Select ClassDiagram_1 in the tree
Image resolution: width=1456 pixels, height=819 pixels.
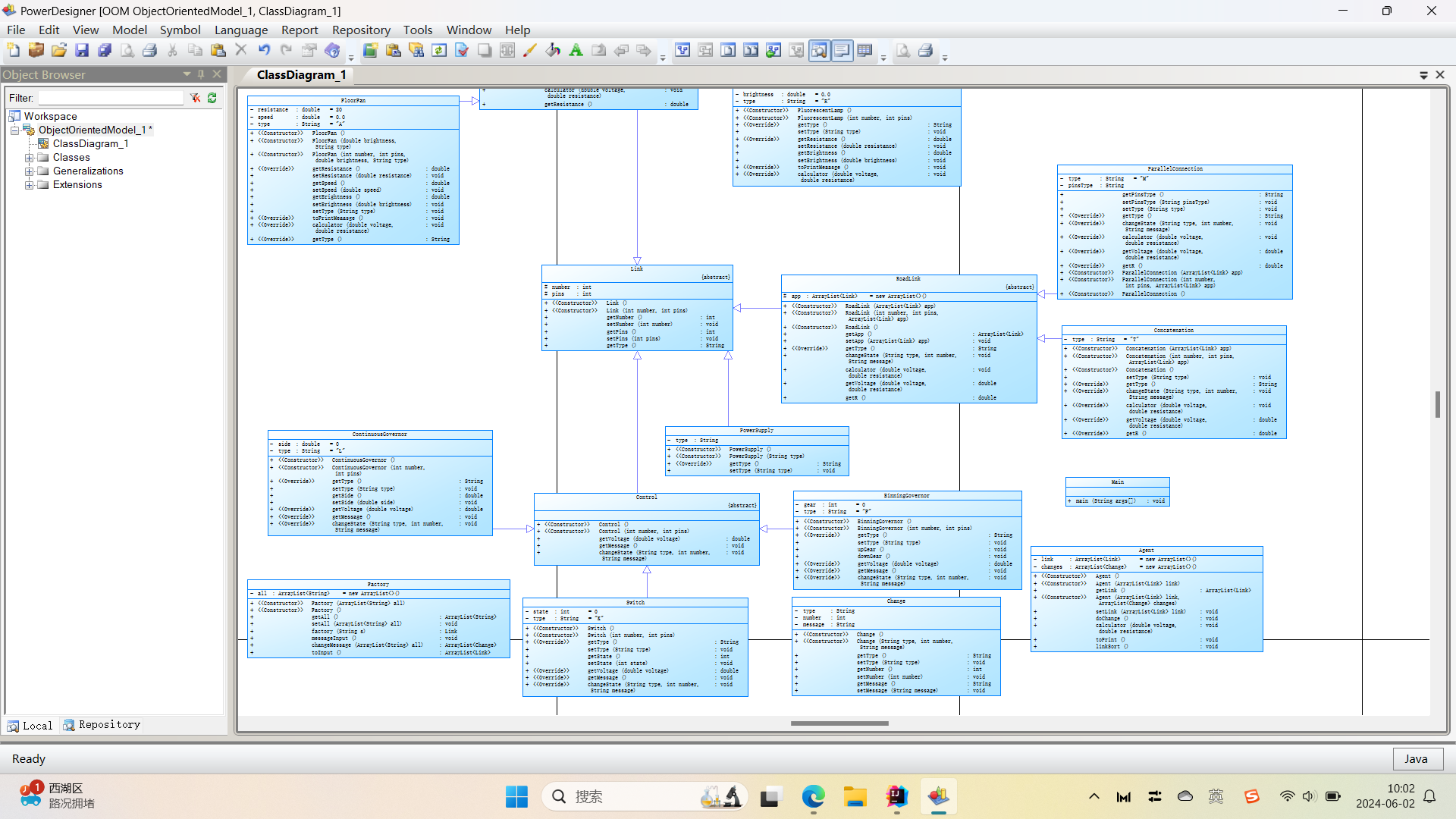pos(90,144)
